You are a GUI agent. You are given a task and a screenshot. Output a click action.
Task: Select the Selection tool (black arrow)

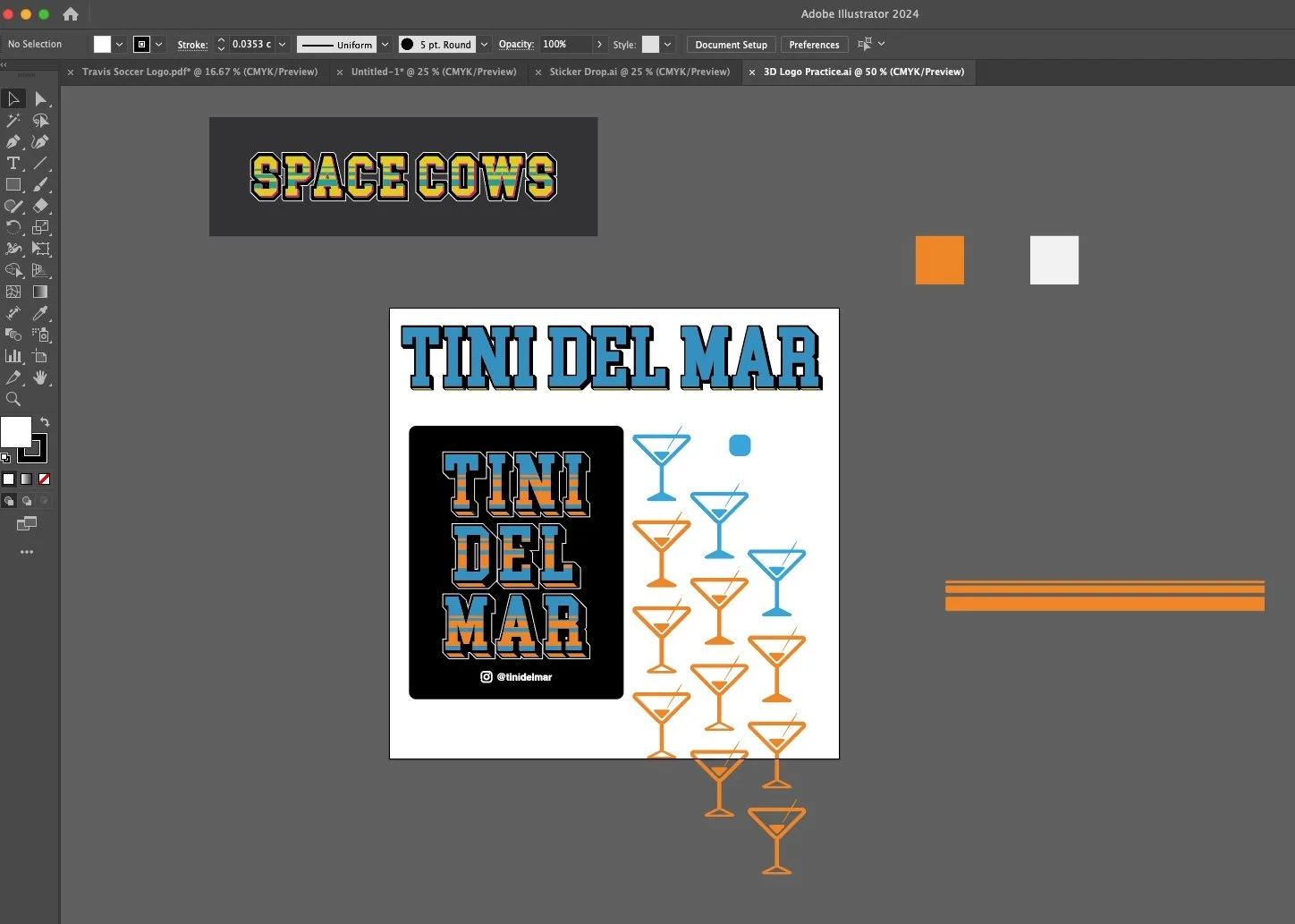pyautogui.click(x=13, y=99)
